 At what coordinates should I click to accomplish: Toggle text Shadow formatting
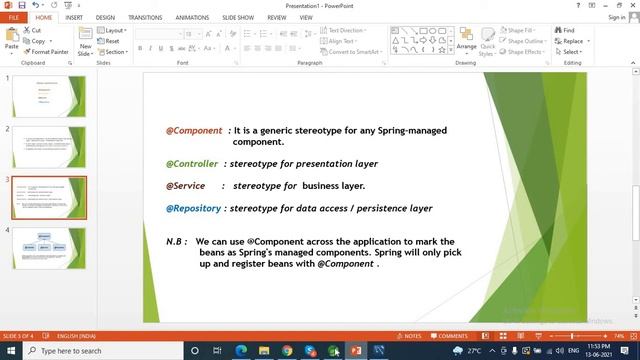pos(171,49)
